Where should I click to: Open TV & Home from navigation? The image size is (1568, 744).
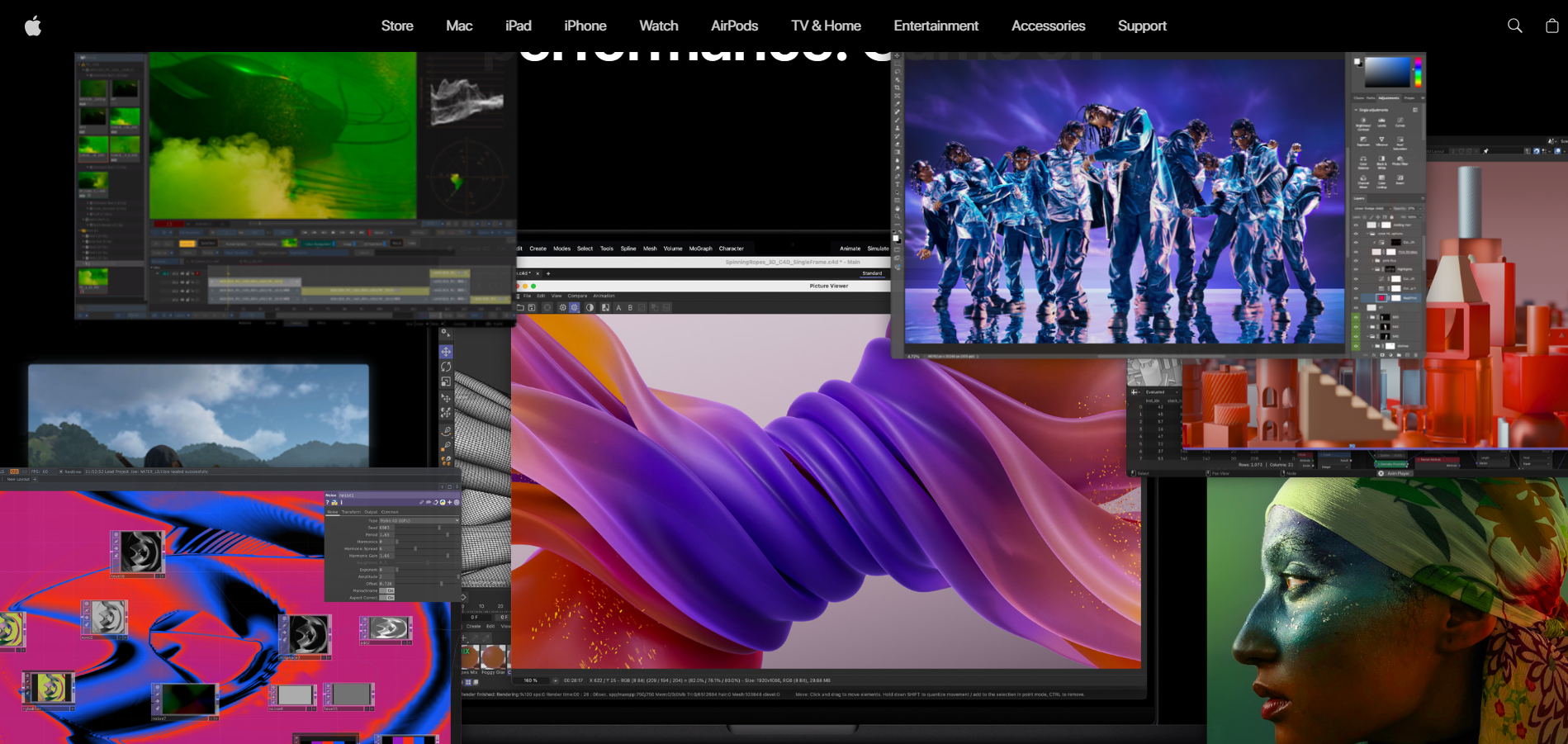pyautogui.click(x=826, y=26)
